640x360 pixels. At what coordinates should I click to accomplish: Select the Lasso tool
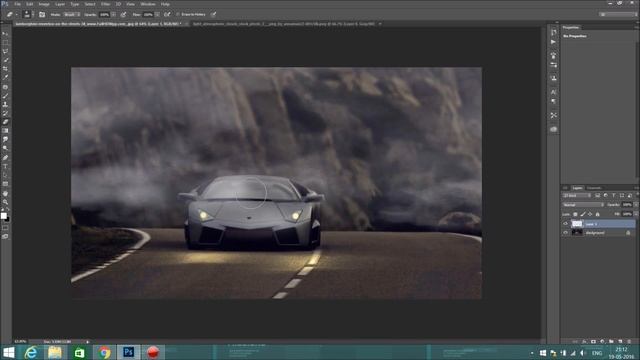pos(5,51)
